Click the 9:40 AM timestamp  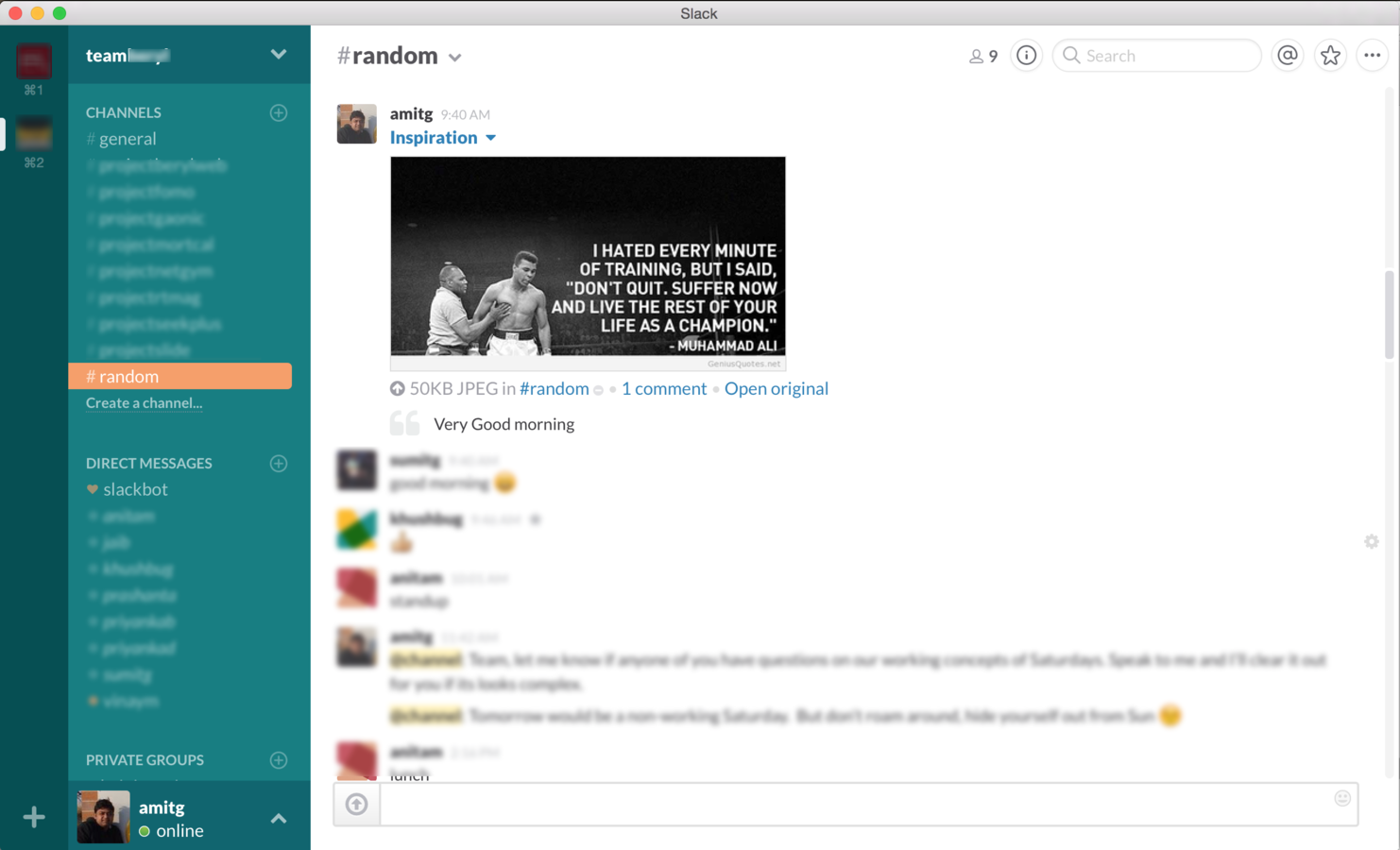(466, 115)
